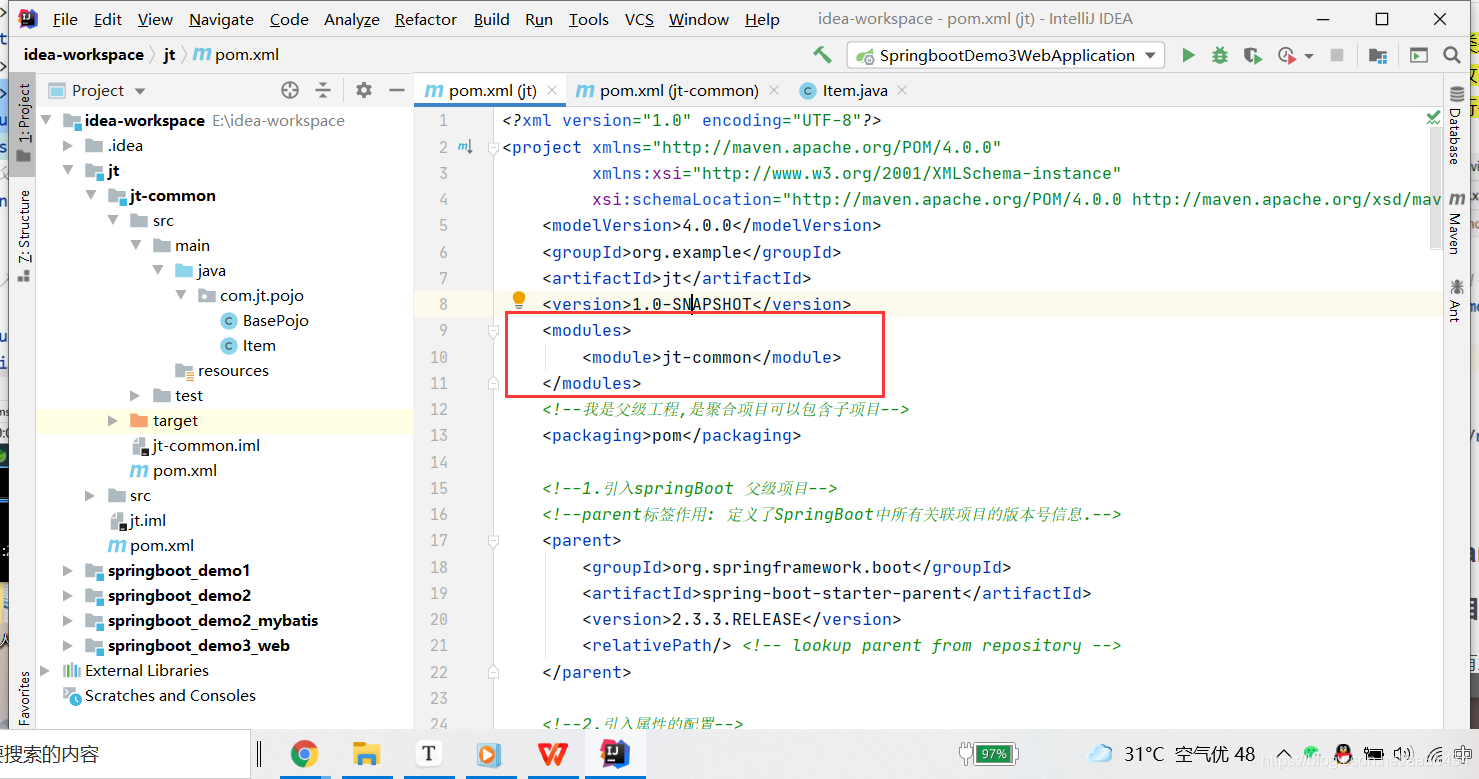Screen dimensions: 1479x779
Task: Run with Coverage shield icon
Action: [x=1252, y=55]
